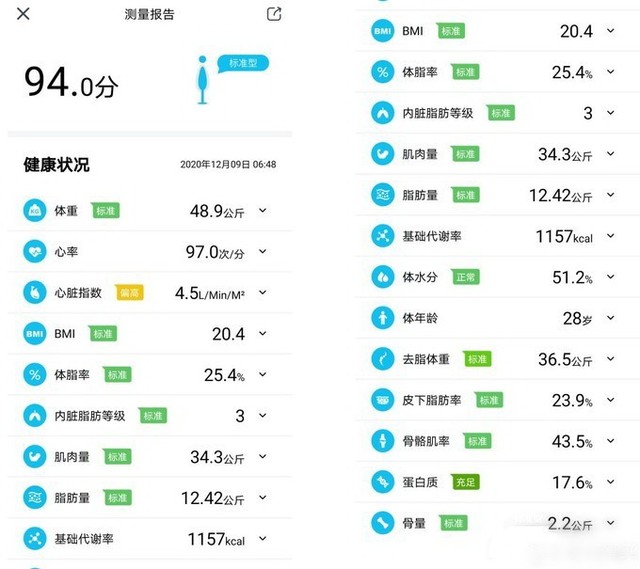Tap the 骨量 bone mass icon
The height and width of the screenshot is (569, 640).
tap(382, 523)
